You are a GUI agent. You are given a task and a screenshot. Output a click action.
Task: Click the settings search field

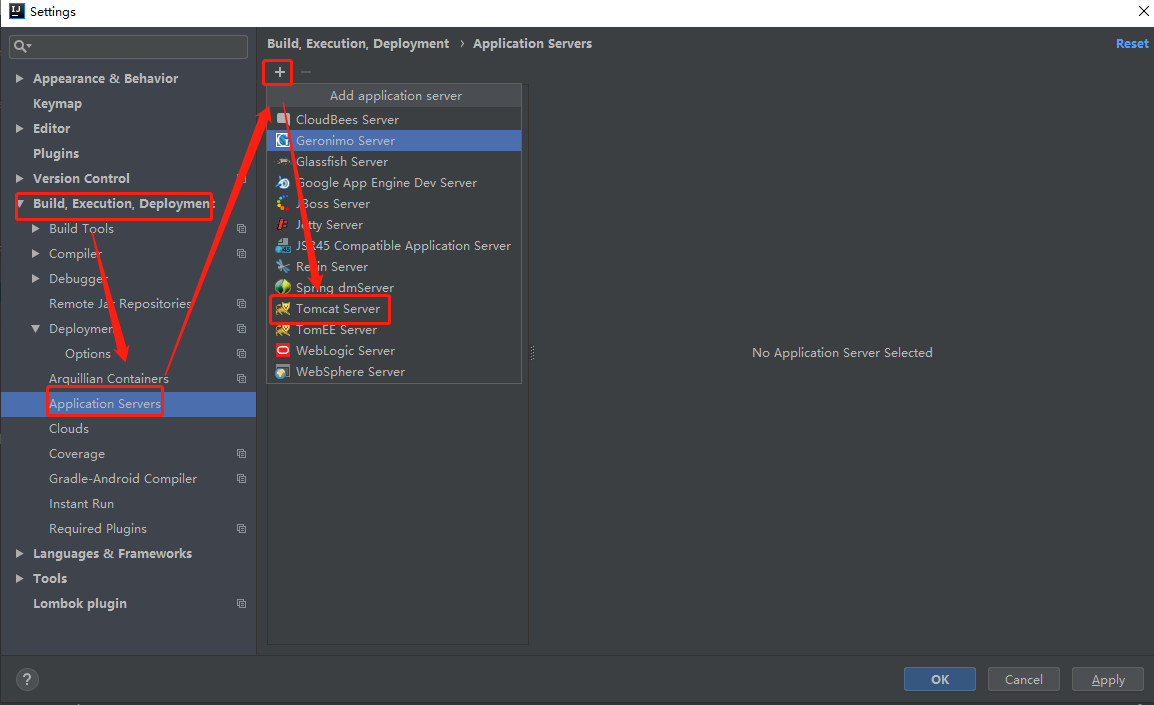point(128,46)
